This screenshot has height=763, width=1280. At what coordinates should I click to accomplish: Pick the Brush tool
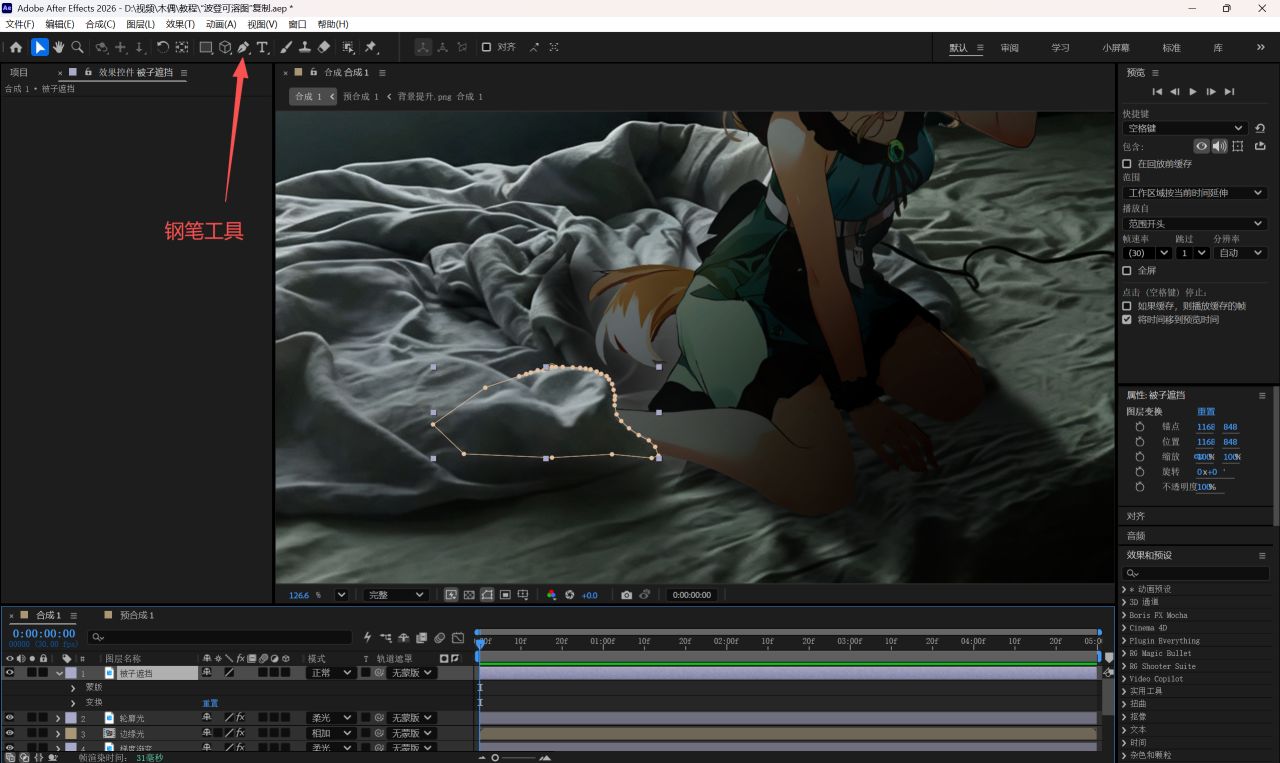coord(286,47)
